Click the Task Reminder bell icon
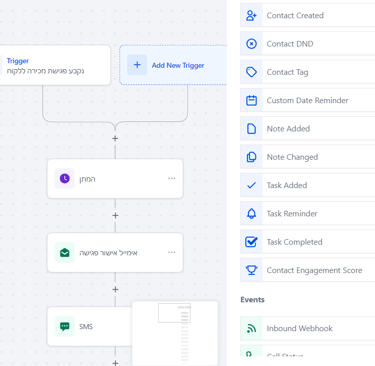This screenshot has height=366, width=375. point(251,214)
